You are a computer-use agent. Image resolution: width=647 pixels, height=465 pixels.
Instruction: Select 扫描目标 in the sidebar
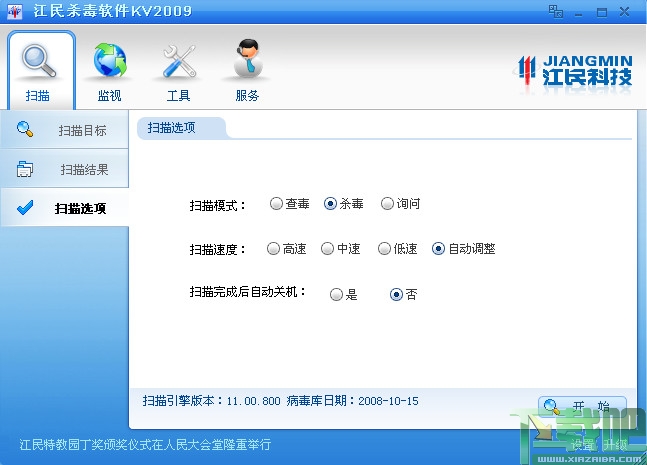tap(64, 130)
